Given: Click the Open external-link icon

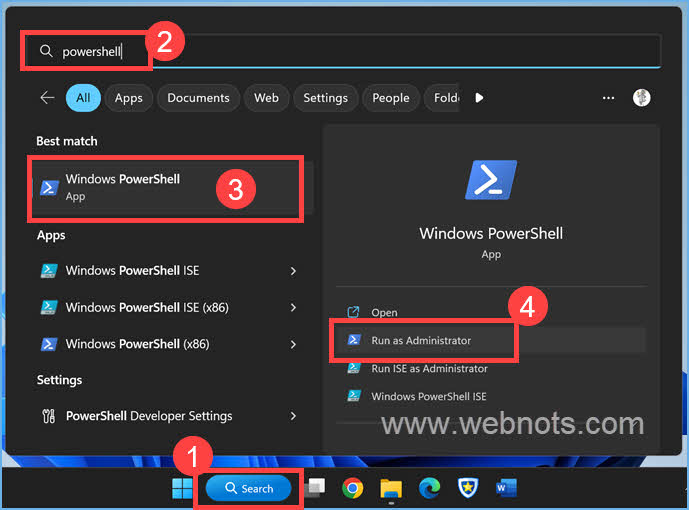Looking at the screenshot, I should coord(353,312).
